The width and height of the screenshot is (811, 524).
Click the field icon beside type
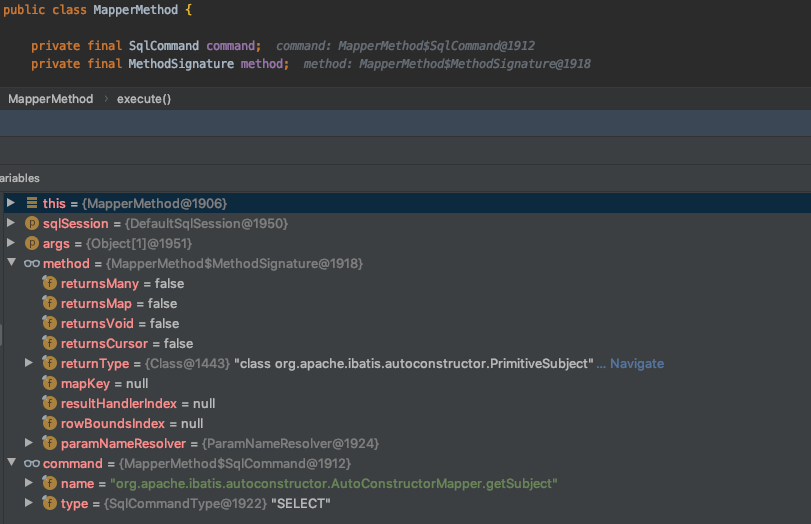pyautogui.click(x=49, y=503)
